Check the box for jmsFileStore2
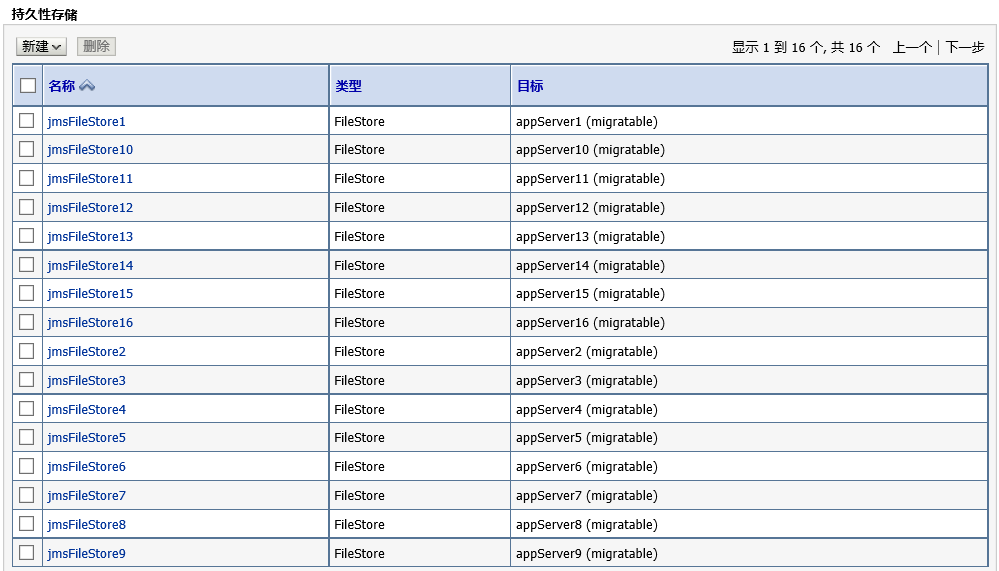The image size is (999, 571). pyautogui.click(x=27, y=351)
